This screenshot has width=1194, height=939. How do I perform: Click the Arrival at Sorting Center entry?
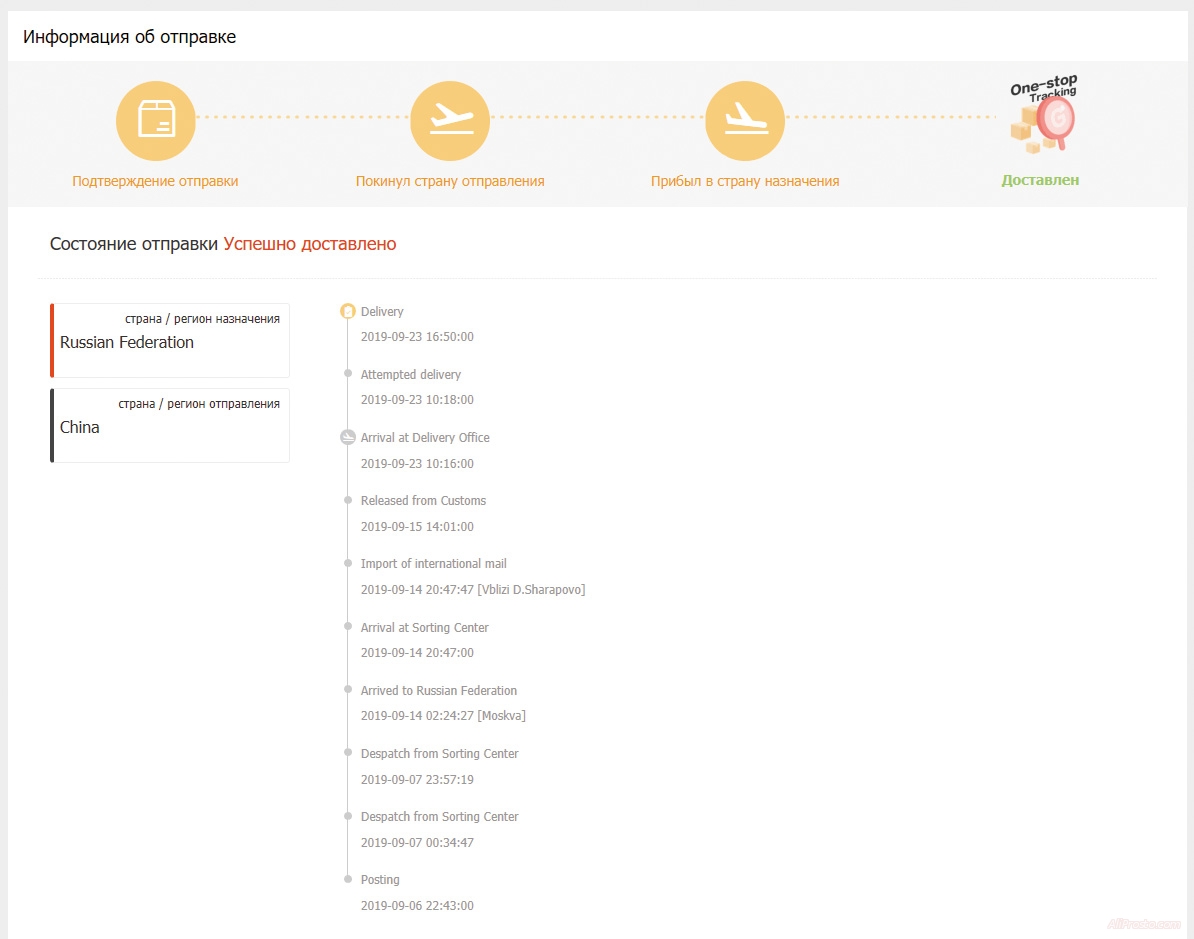click(x=424, y=628)
